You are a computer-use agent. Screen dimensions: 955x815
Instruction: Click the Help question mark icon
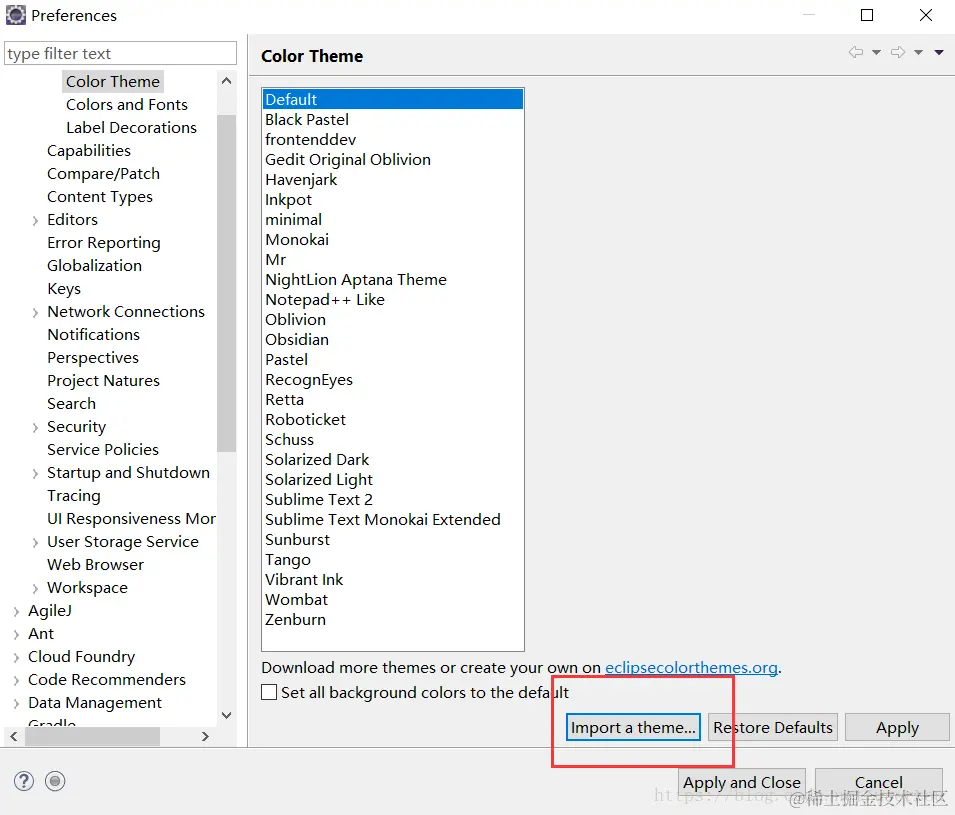[x=24, y=781]
